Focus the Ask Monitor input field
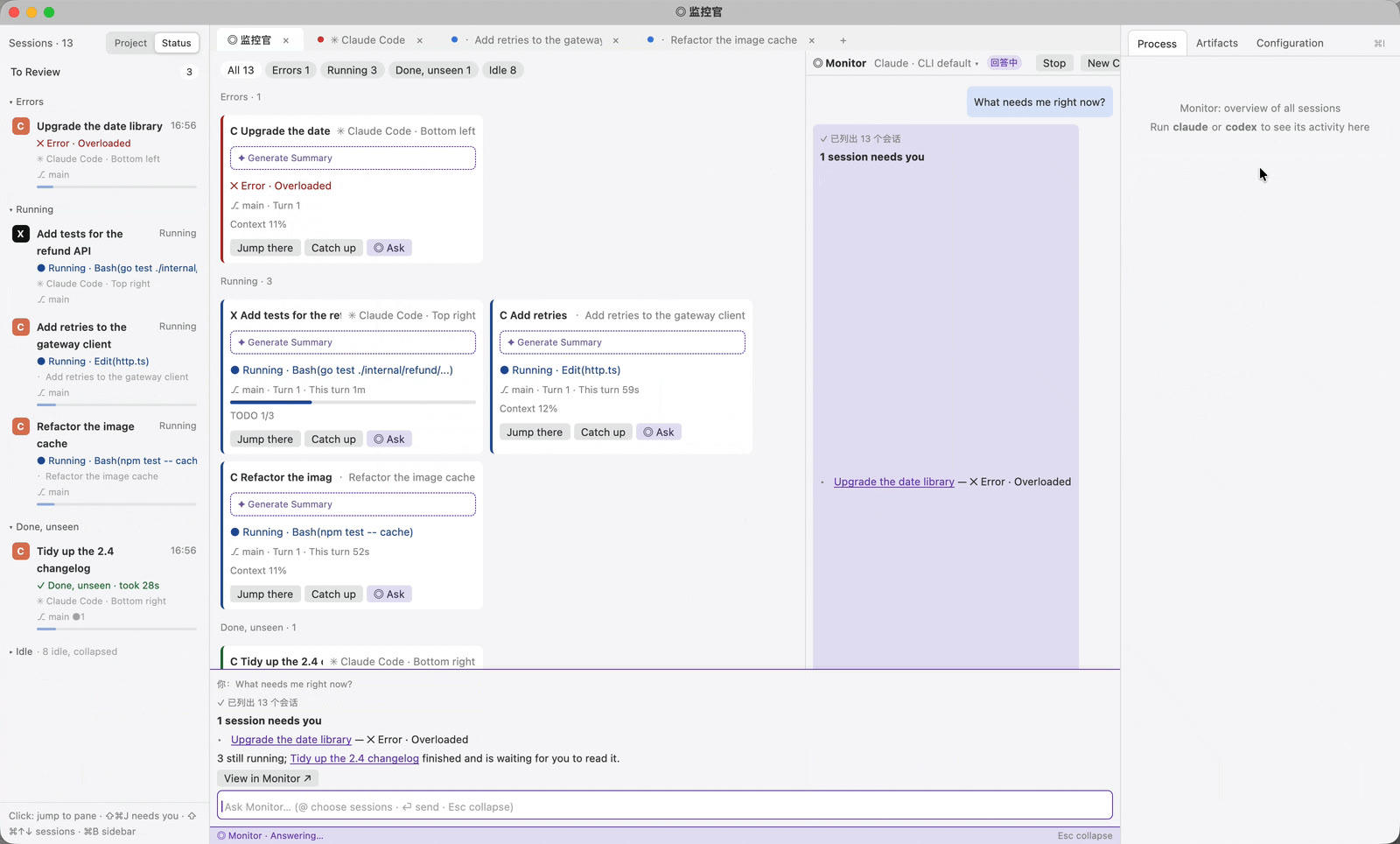 tap(665, 806)
